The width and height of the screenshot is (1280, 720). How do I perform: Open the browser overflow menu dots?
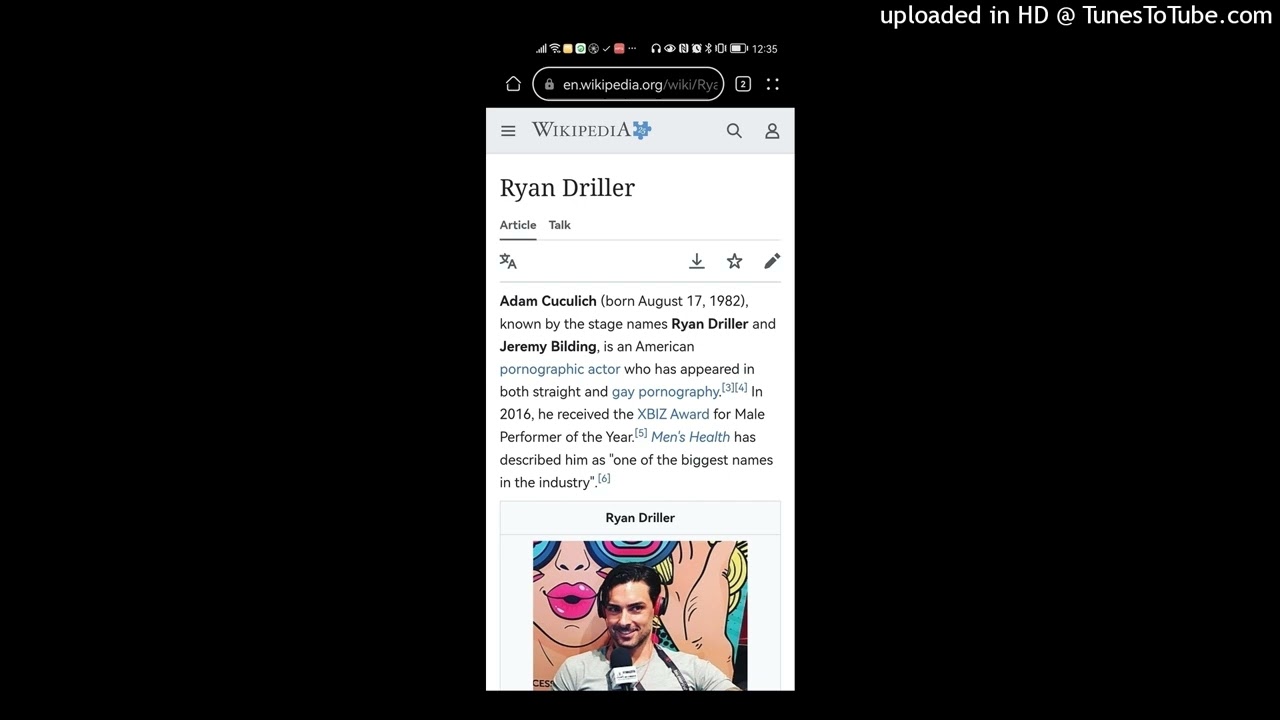[x=773, y=84]
